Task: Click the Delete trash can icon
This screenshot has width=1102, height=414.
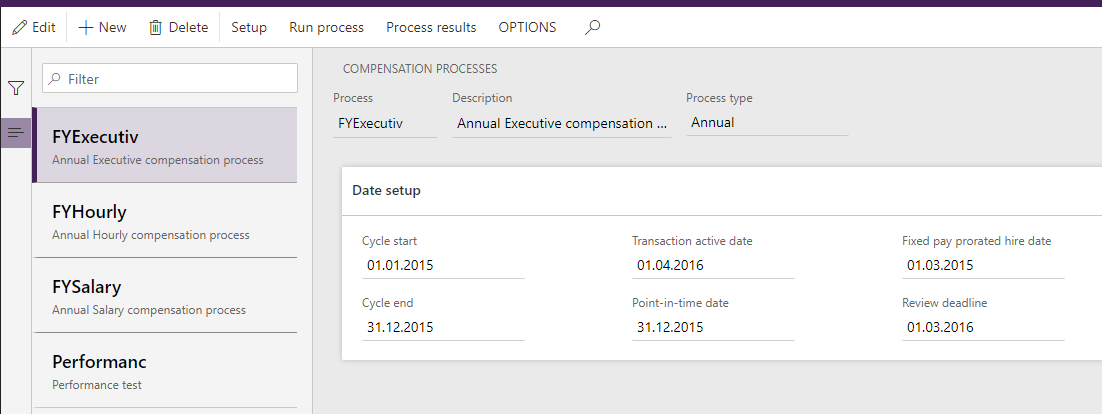Action: tap(155, 28)
